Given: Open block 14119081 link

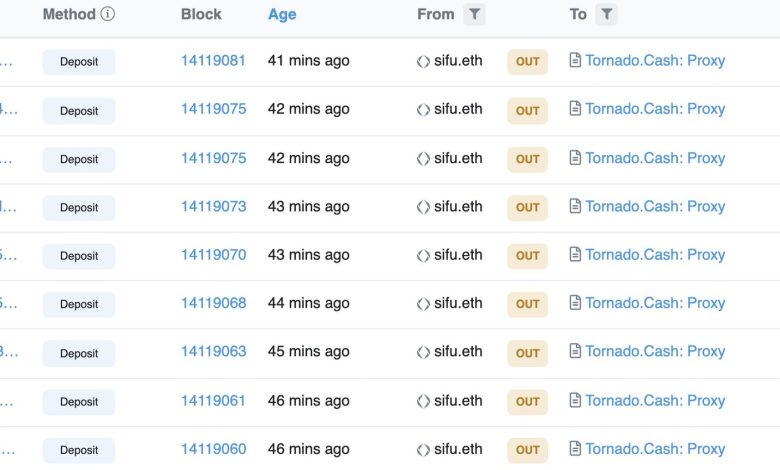Looking at the screenshot, I should click(x=213, y=60).
